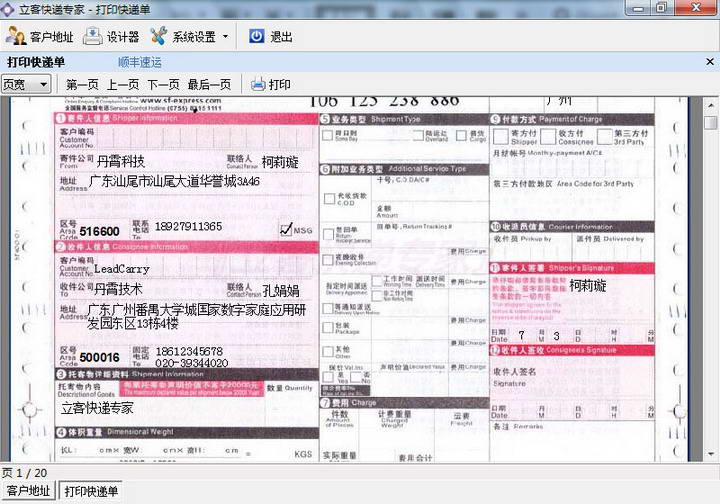The image size is (720, 504).
Task: Click scroll down arrow of preview scrollbar
Action: 711,454
